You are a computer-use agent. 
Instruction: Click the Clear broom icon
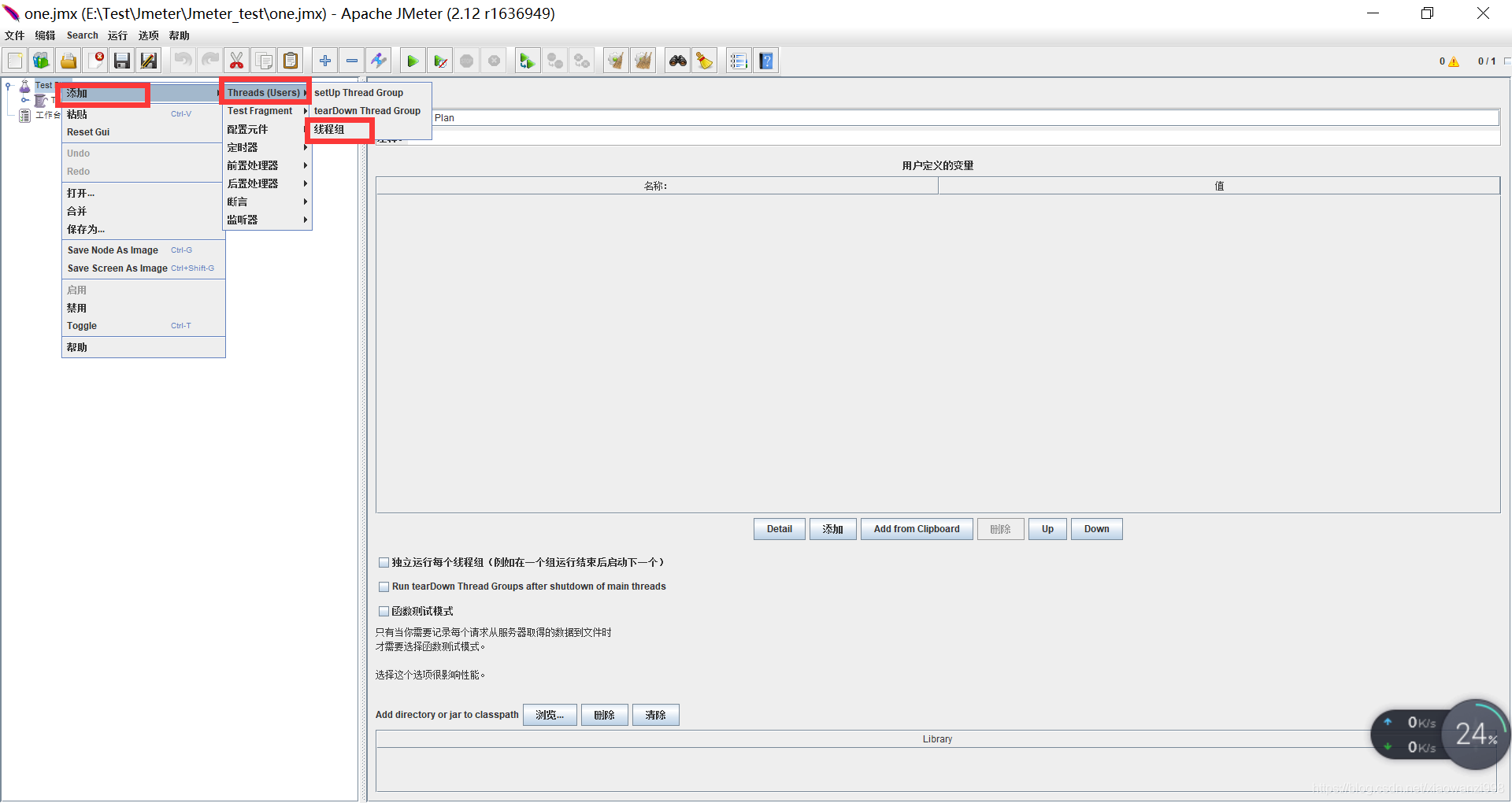616,61
